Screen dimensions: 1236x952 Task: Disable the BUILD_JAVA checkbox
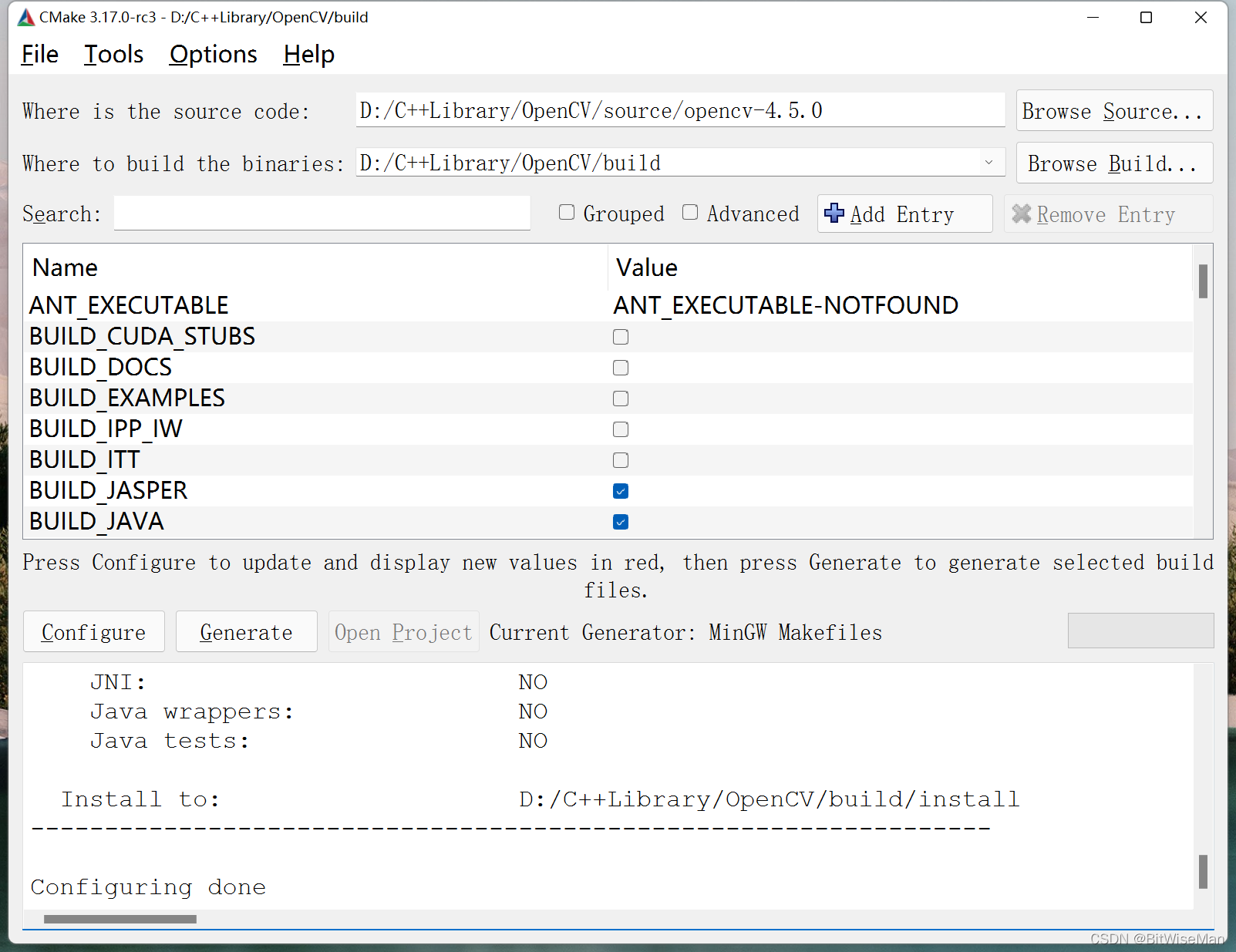pyautogui.click(x=621, y=522)
